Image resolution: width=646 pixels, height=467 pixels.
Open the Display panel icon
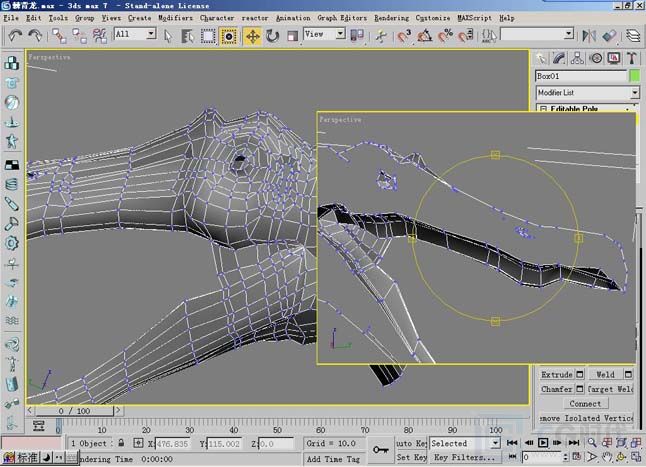(x=614, y=58)
